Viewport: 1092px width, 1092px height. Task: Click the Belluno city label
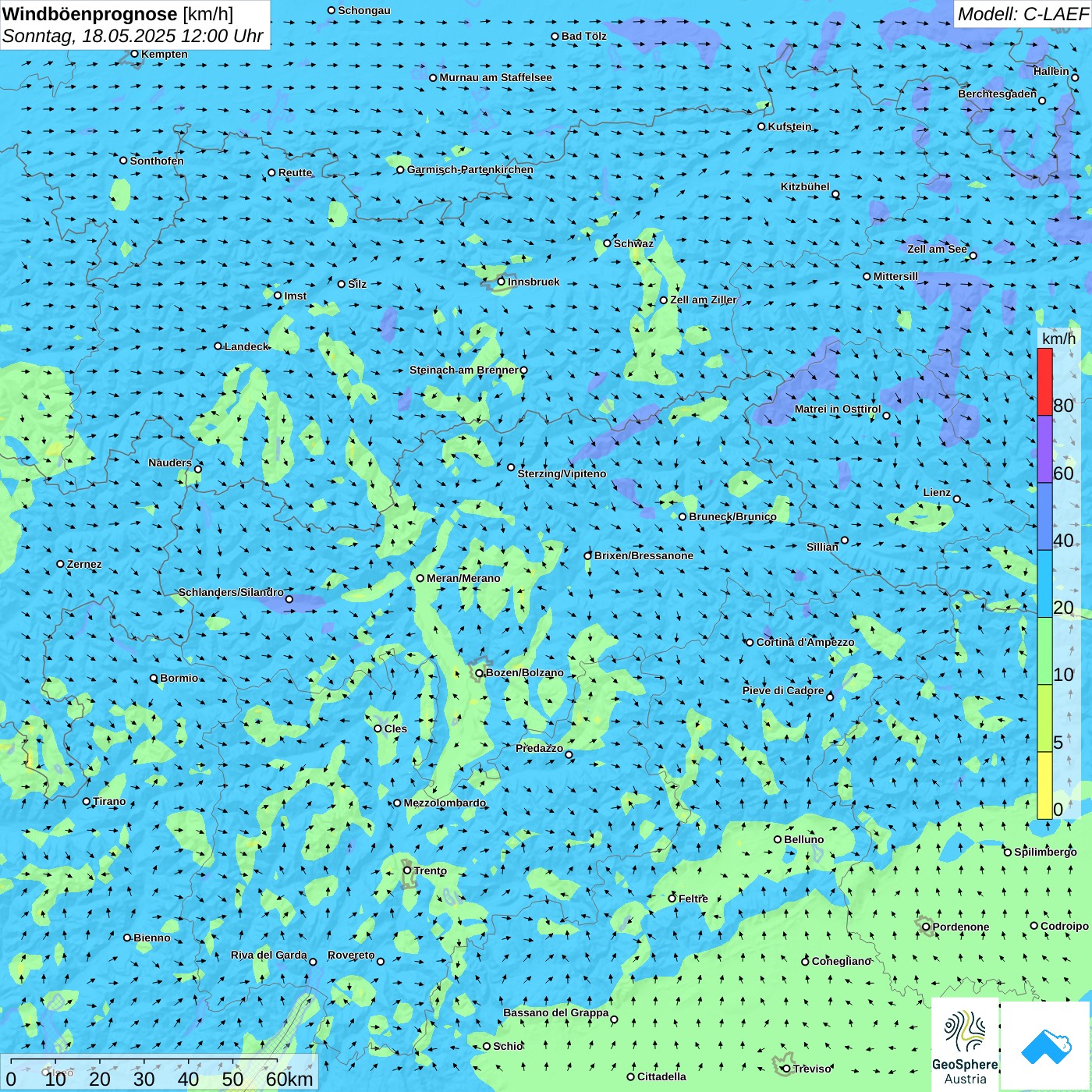(x=804, y=839)
